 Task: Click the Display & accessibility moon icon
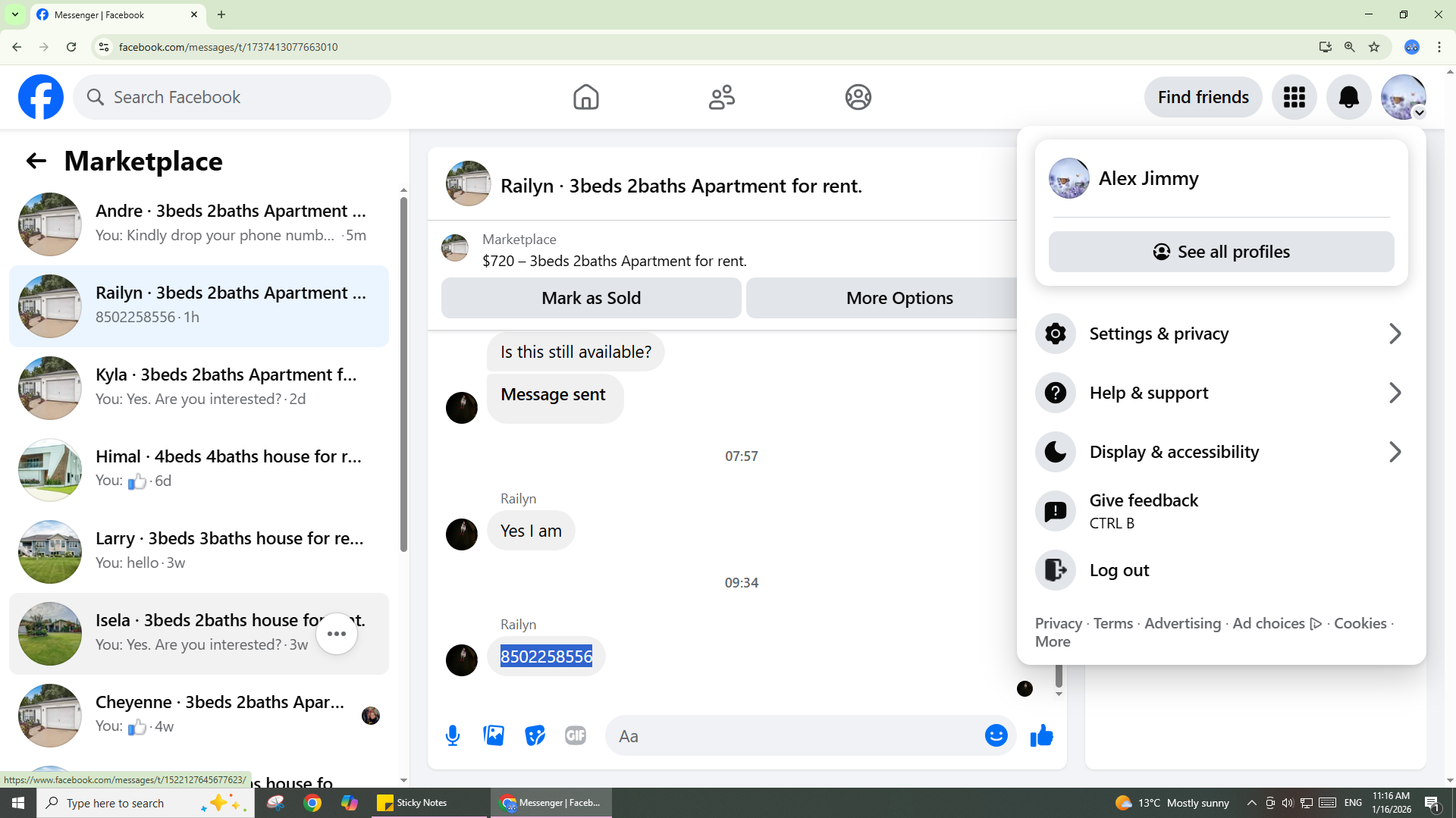[x=1056, y=452]
